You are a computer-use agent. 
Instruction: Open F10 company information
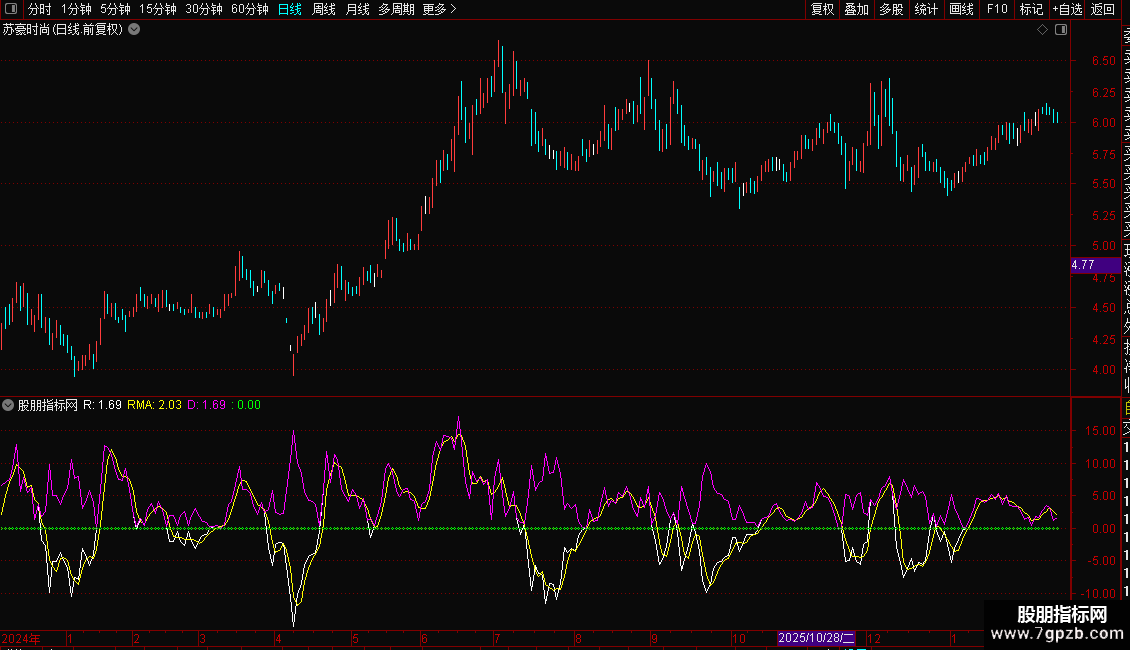(997, 9)
